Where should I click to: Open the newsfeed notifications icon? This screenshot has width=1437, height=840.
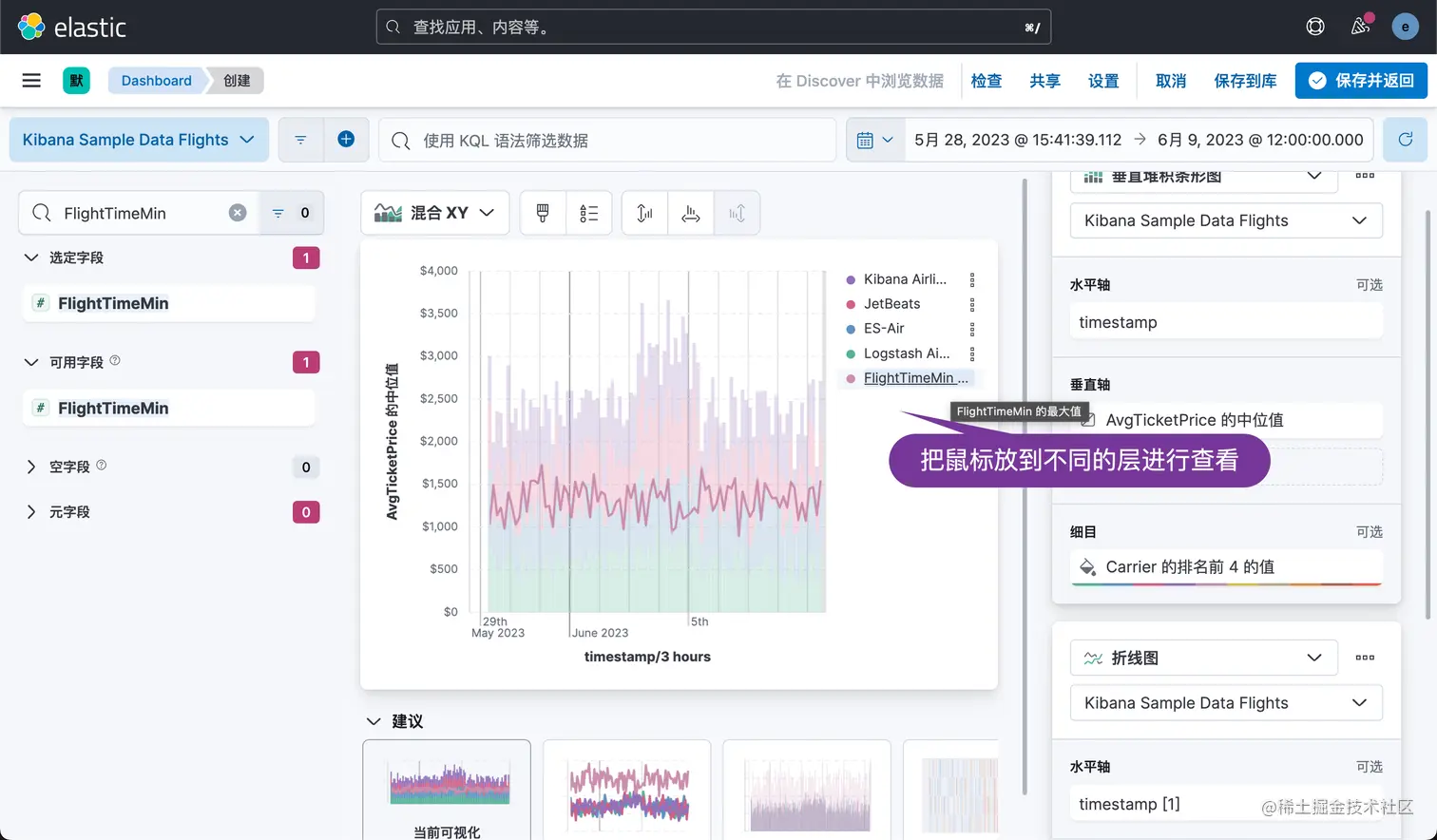coord(1361,27)
